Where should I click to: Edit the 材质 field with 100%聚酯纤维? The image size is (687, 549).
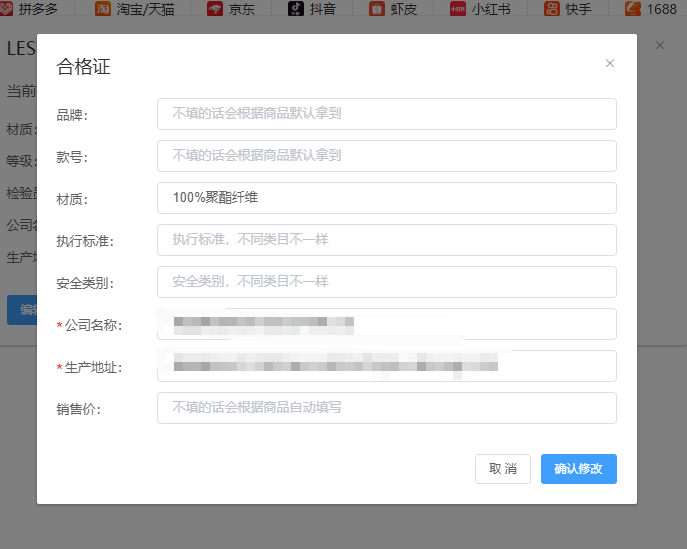coord(386,198)
